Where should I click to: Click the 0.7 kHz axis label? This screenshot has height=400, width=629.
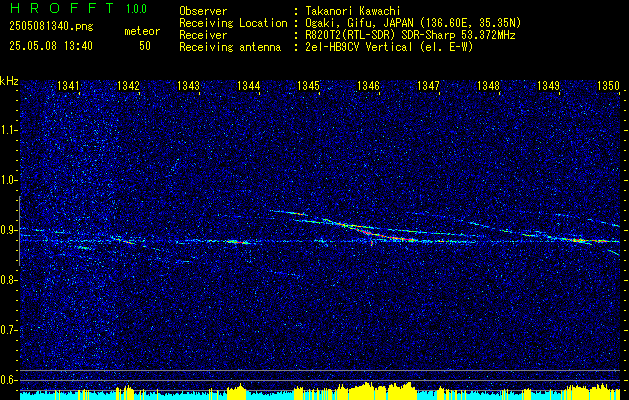[8, 330]
